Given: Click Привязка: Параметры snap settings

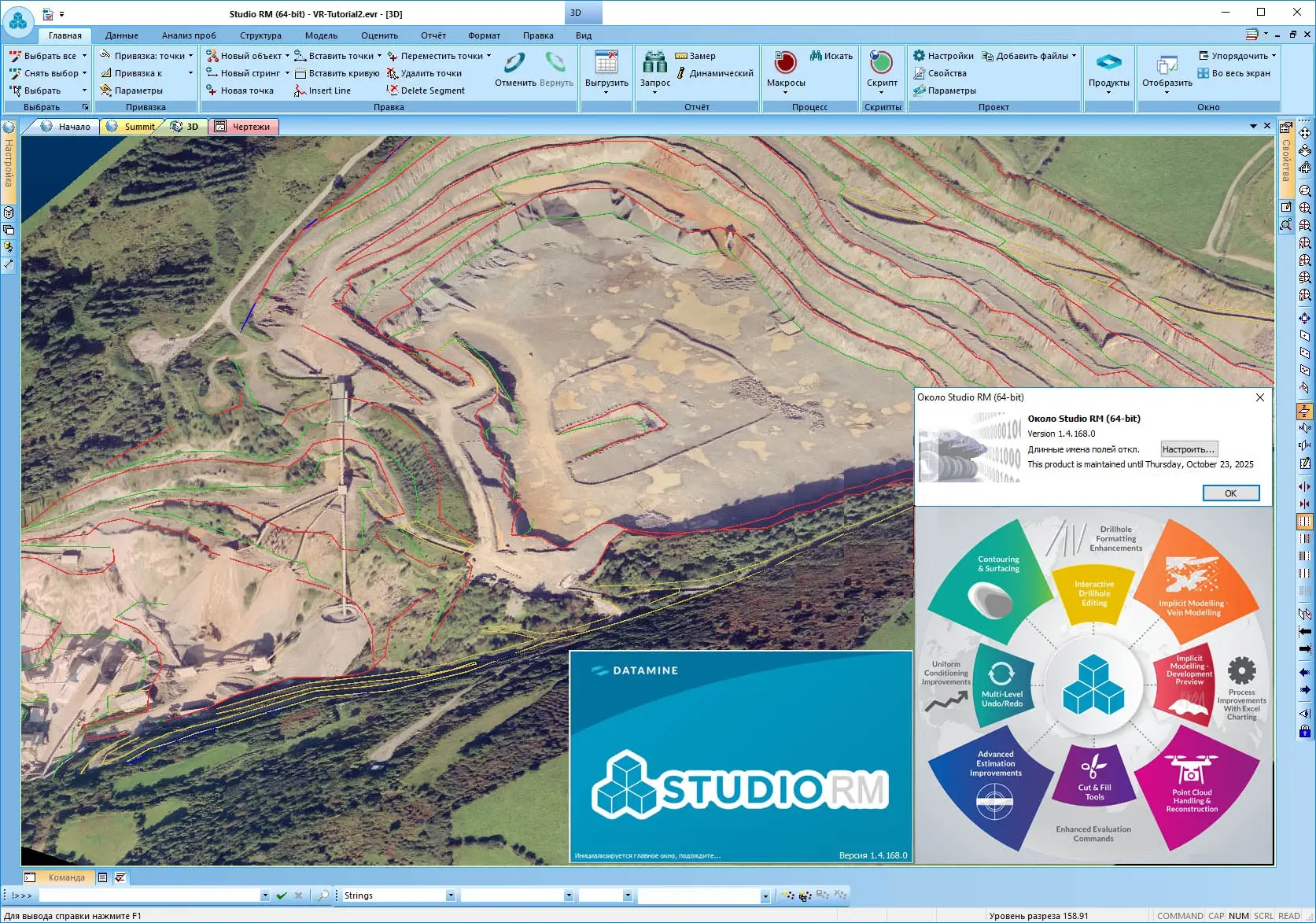Looking at the screenshot, I should (131, 90).
